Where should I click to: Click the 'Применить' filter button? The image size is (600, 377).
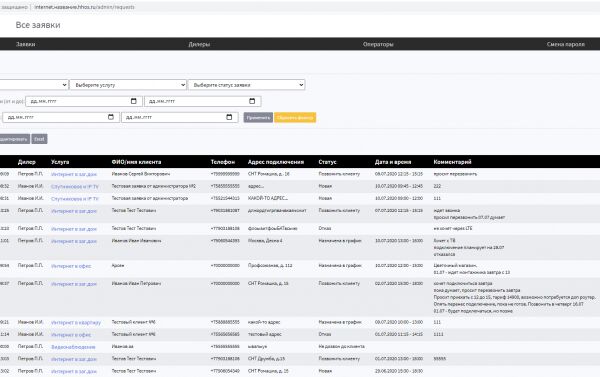[258, 118]
